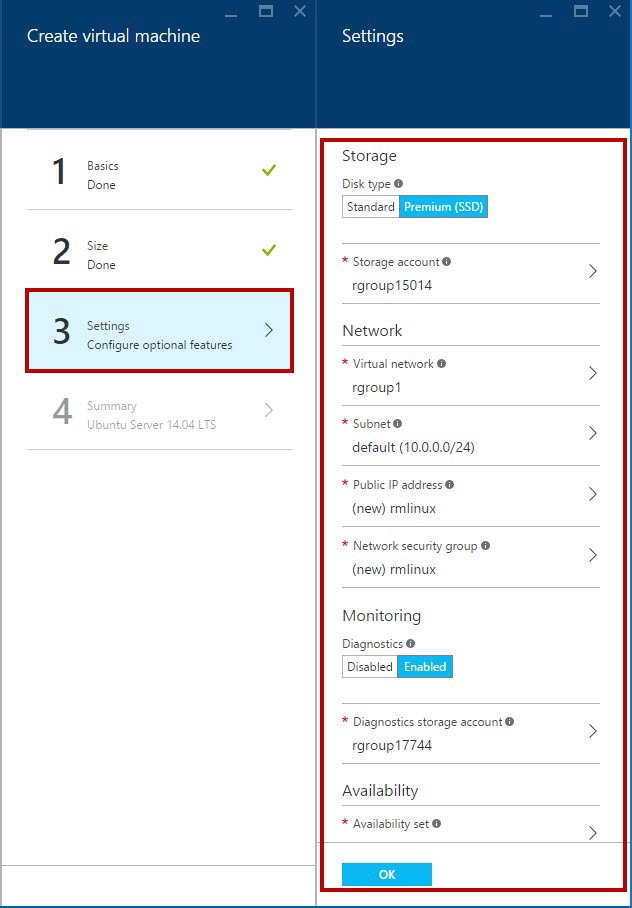Open Subnet chevron
This screenshot has width=632, height=908.
pyautogui.click(x=593, y=434)
